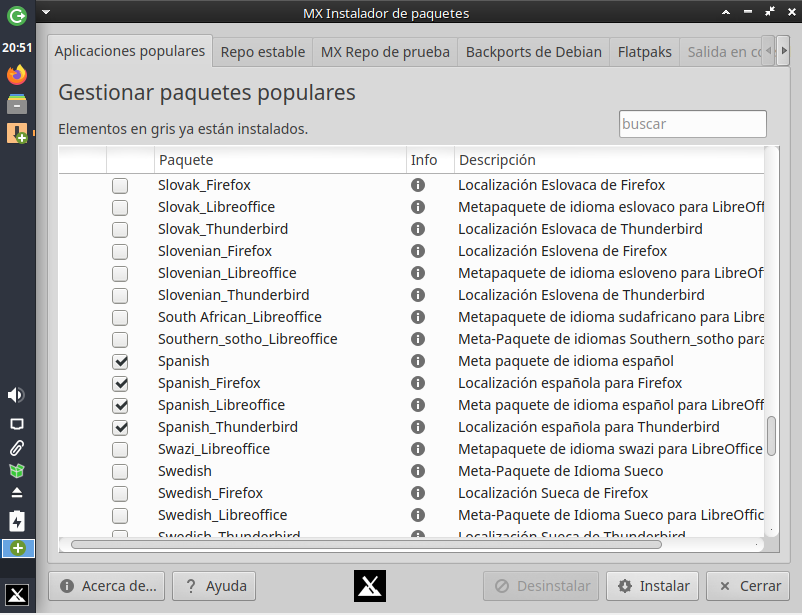Select the Slovenian_Thunderbird package name
The width and height of the screenshot is (802, 615).
(234, 295)
